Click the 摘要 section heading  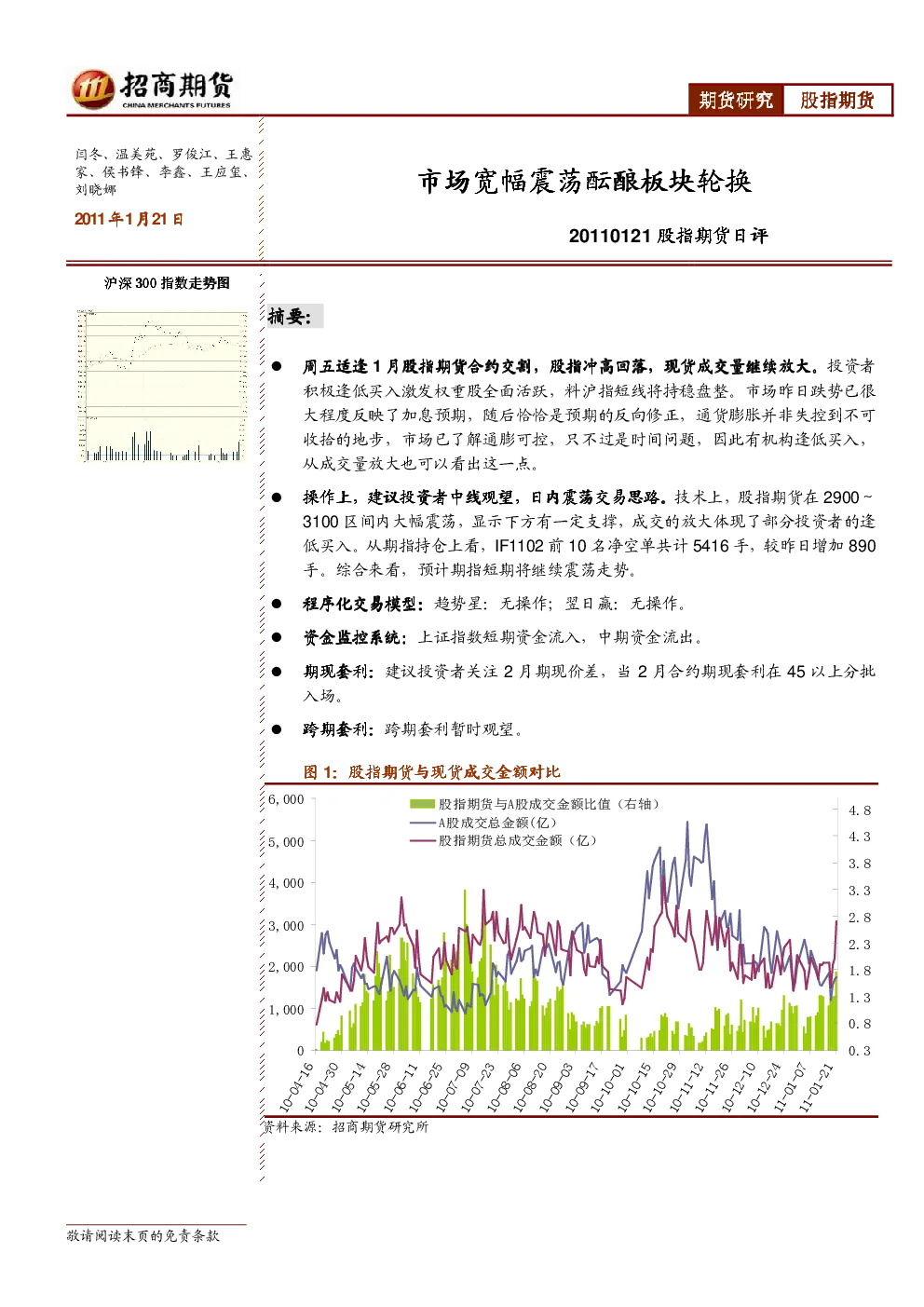pyautogui.click(x=290, y=317)
